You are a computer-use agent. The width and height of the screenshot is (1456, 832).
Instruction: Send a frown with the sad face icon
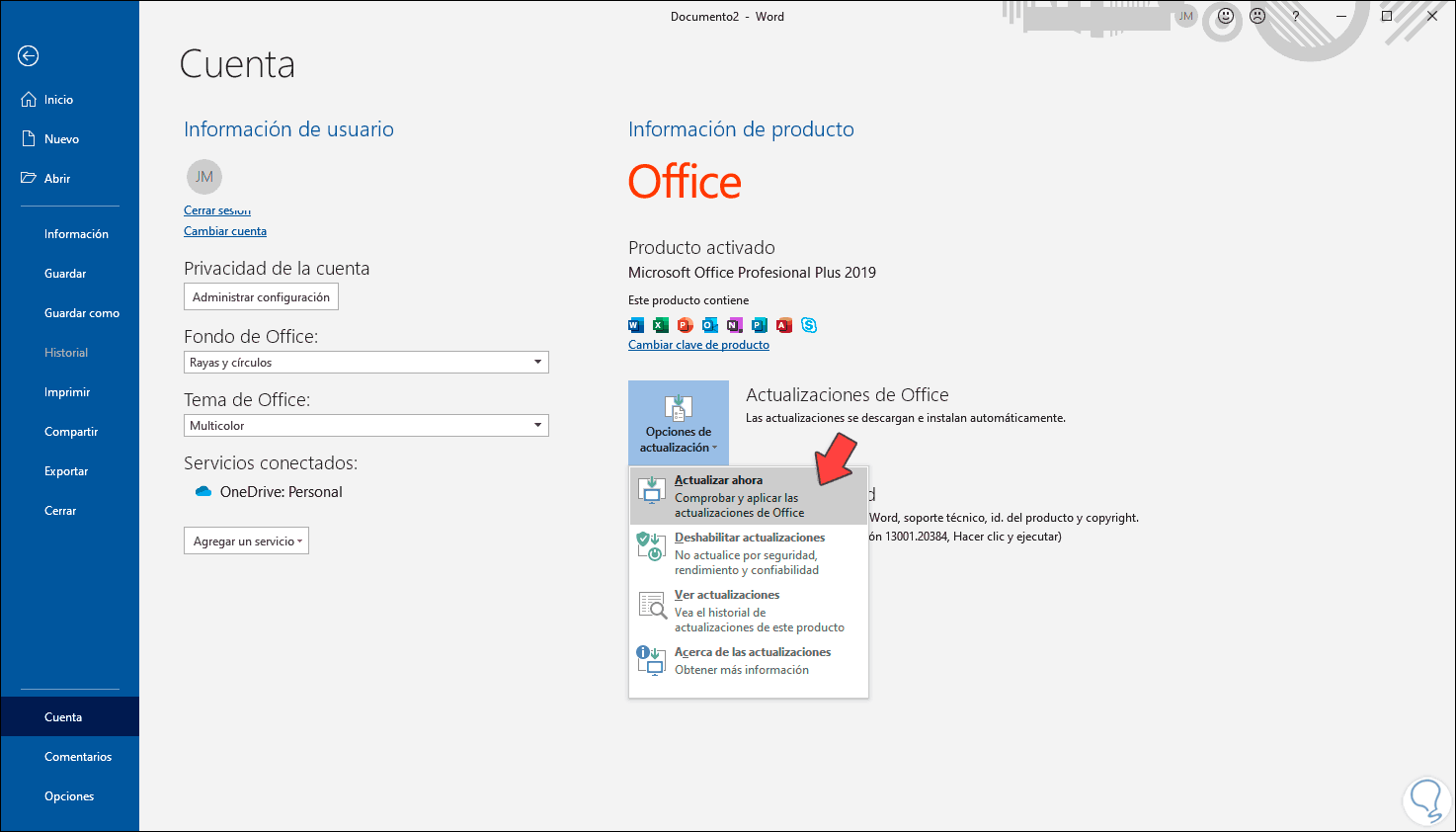click(1257, 16)
